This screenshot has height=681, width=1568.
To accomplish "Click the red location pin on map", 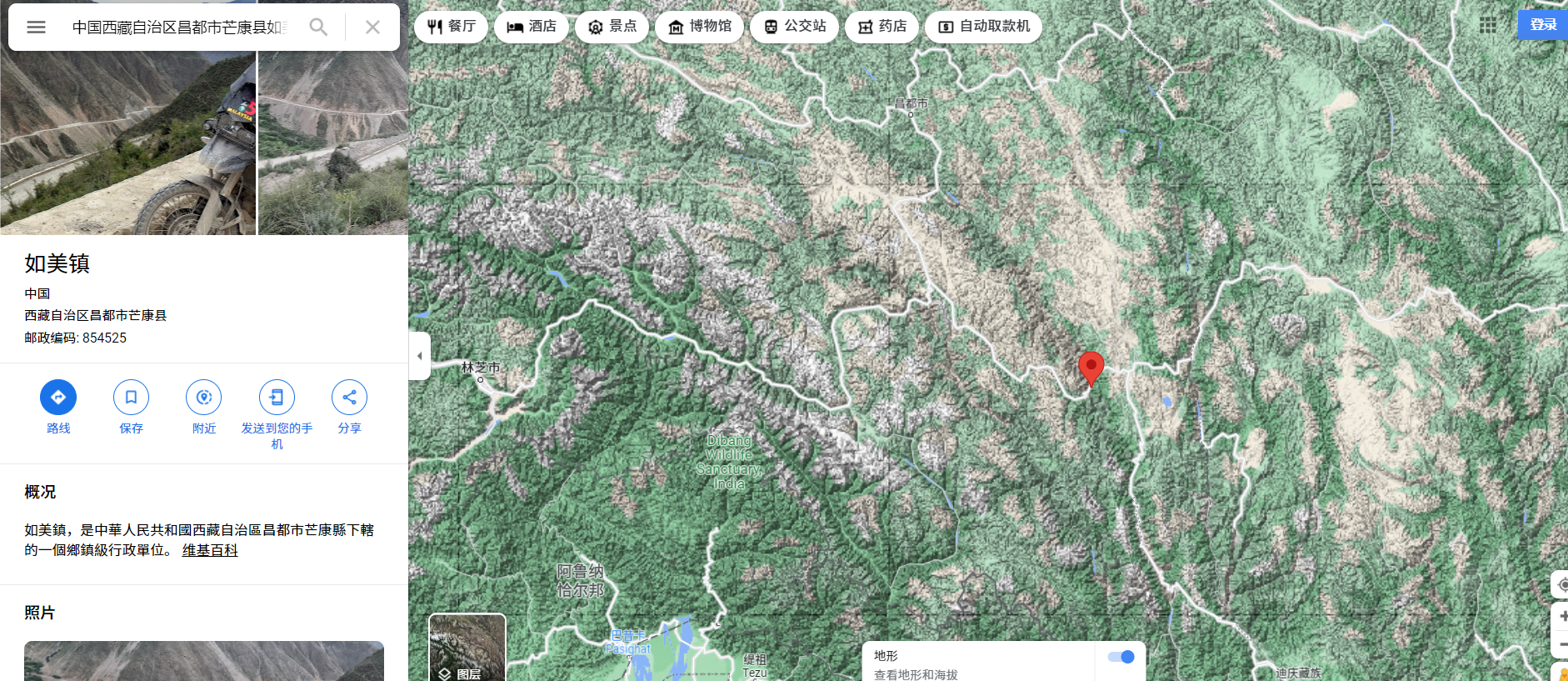I will [x=1091, y=368].
